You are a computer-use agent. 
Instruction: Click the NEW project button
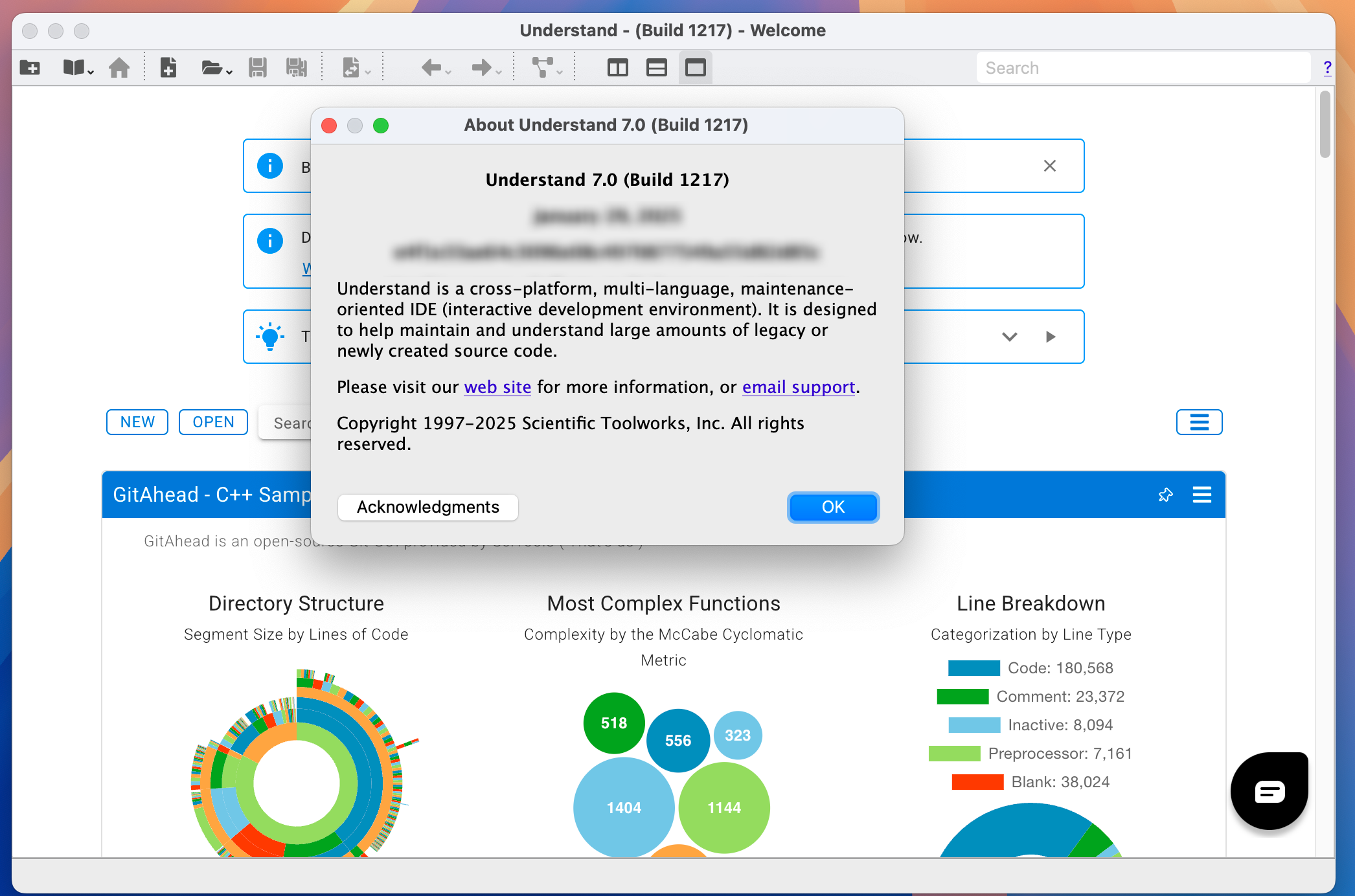tap(137, 422)
